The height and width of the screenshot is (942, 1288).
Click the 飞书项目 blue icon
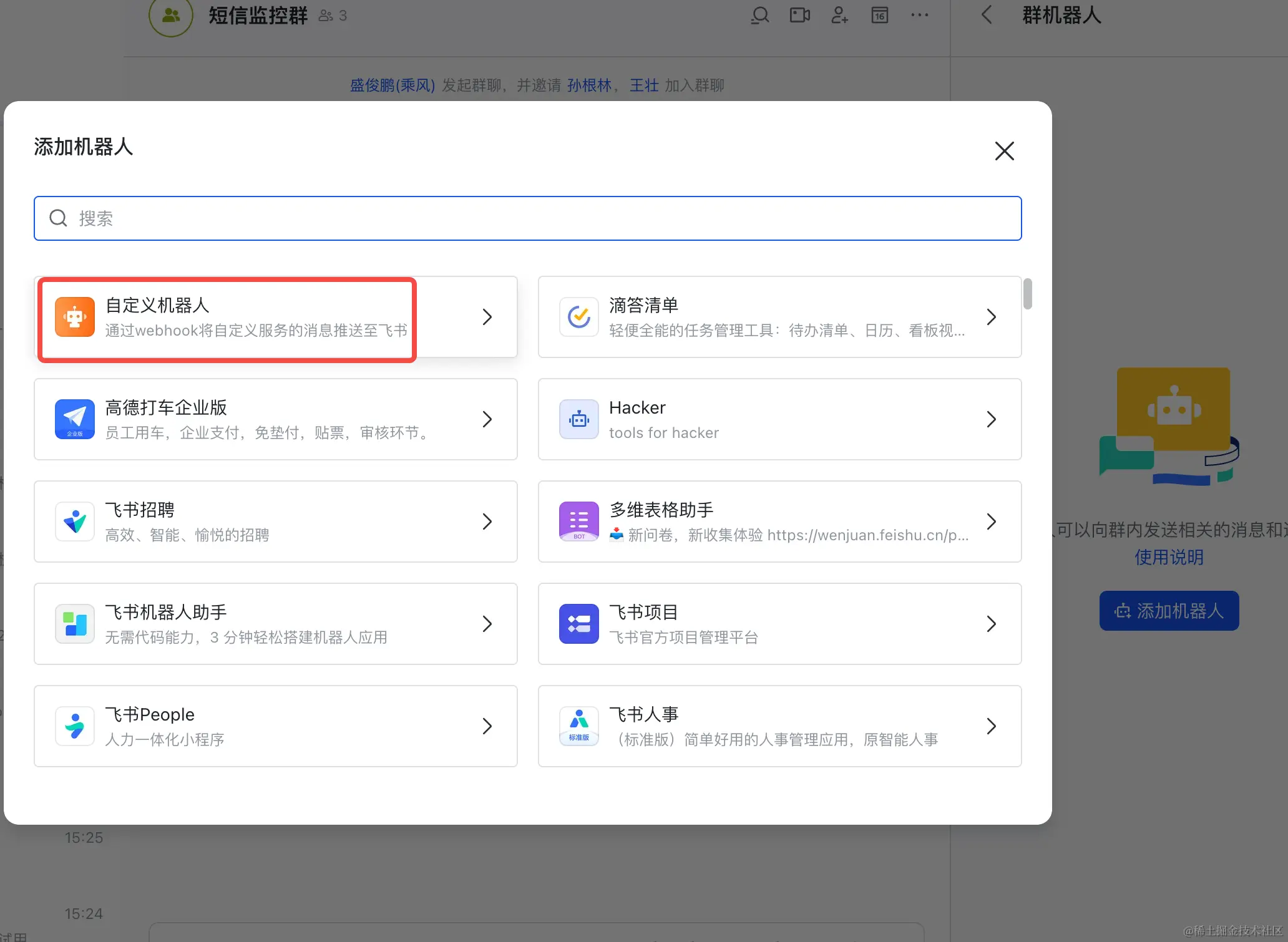point(579,624)
